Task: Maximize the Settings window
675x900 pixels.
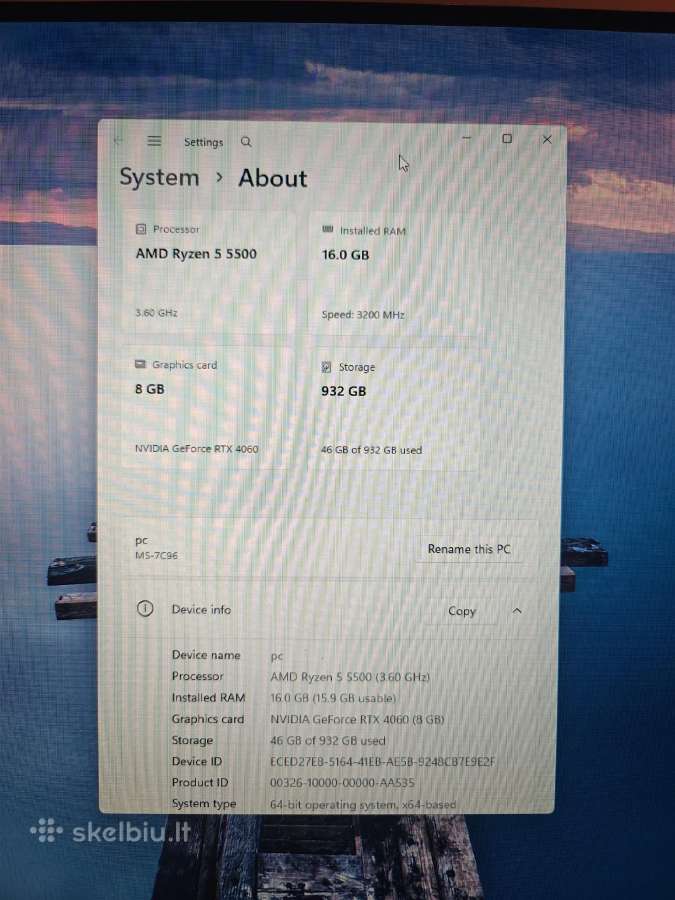Action: tap(507, 138)
